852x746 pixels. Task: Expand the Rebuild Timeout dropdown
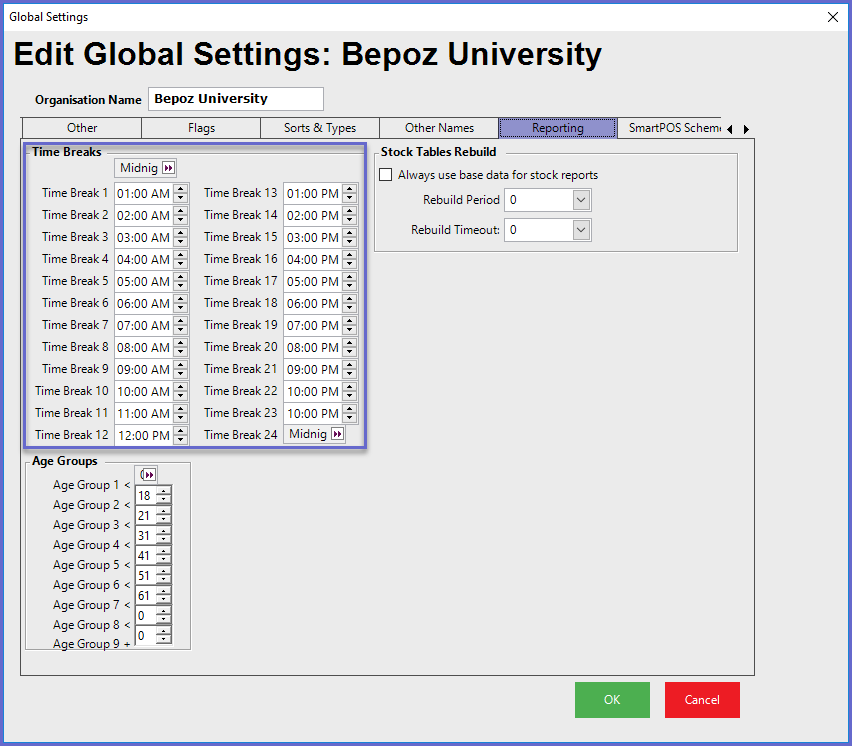pyautogui.click(x=582, y=230)
